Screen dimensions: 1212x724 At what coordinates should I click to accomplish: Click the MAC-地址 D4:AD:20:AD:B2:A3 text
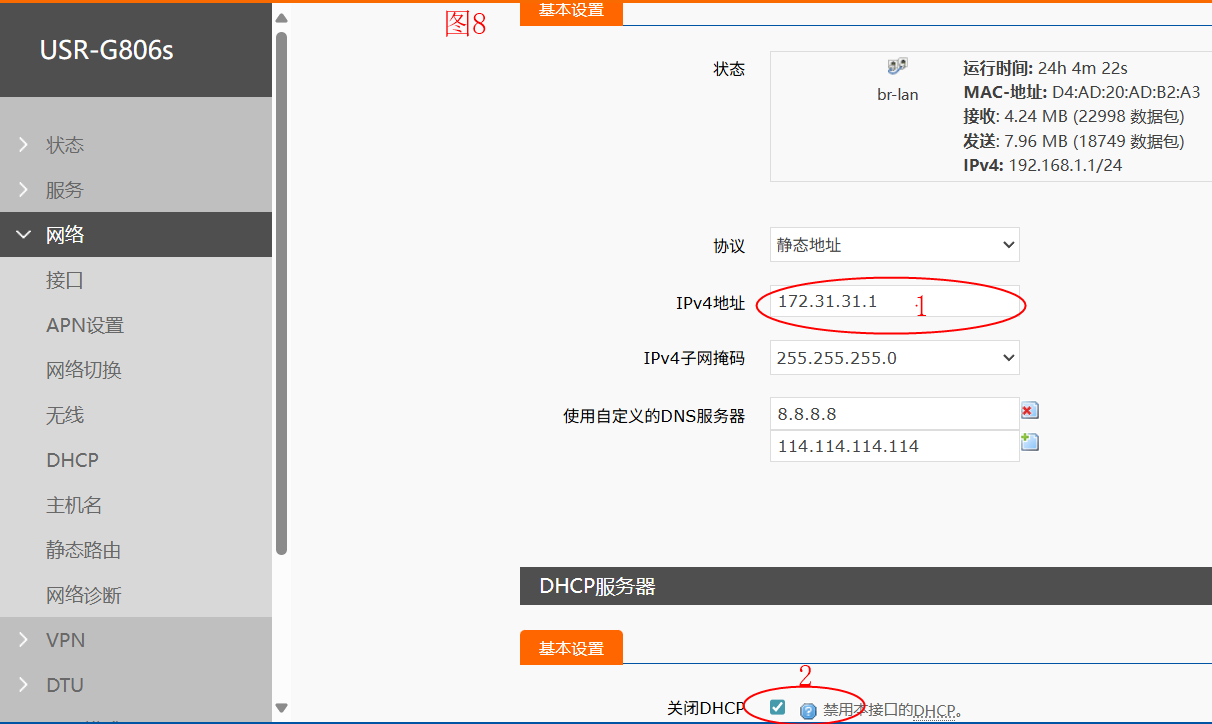click(x=1082, y=92)
